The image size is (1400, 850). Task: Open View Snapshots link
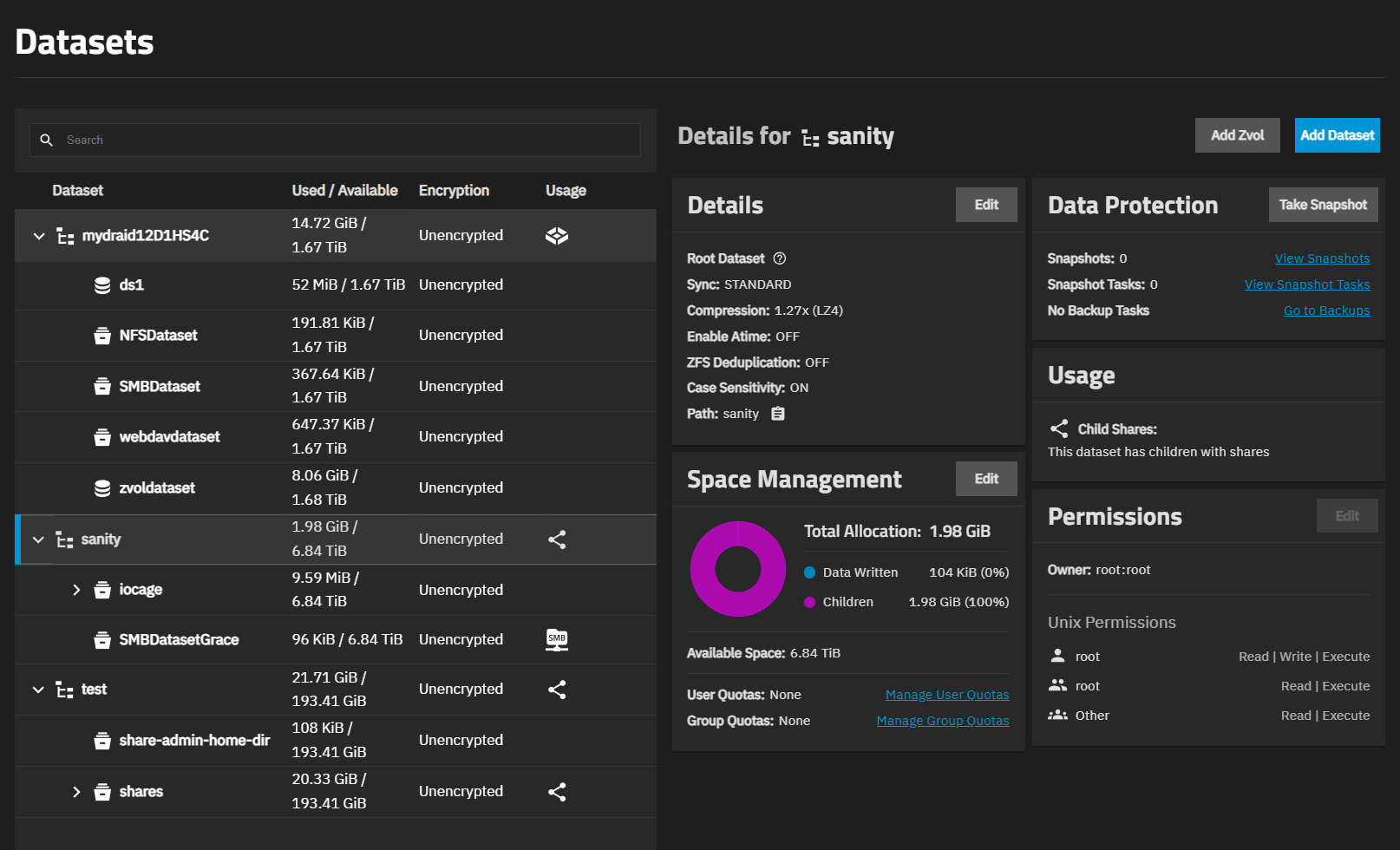1322,258
